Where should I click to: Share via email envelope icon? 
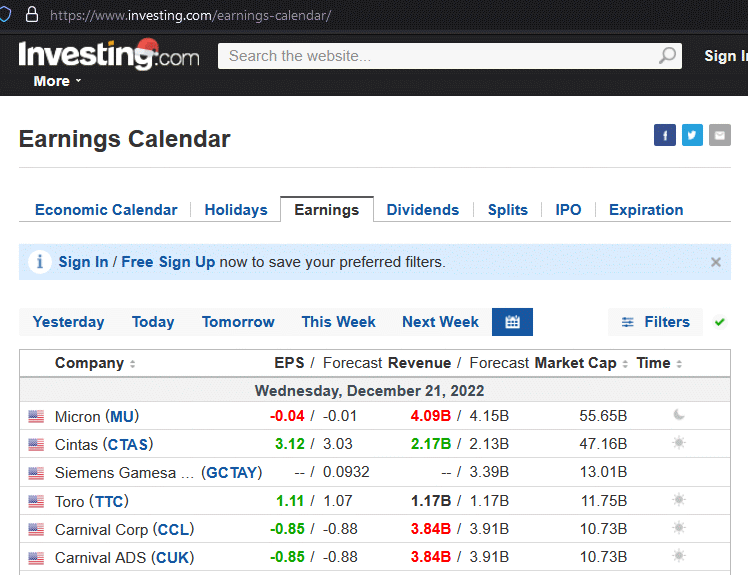[720, 135]
